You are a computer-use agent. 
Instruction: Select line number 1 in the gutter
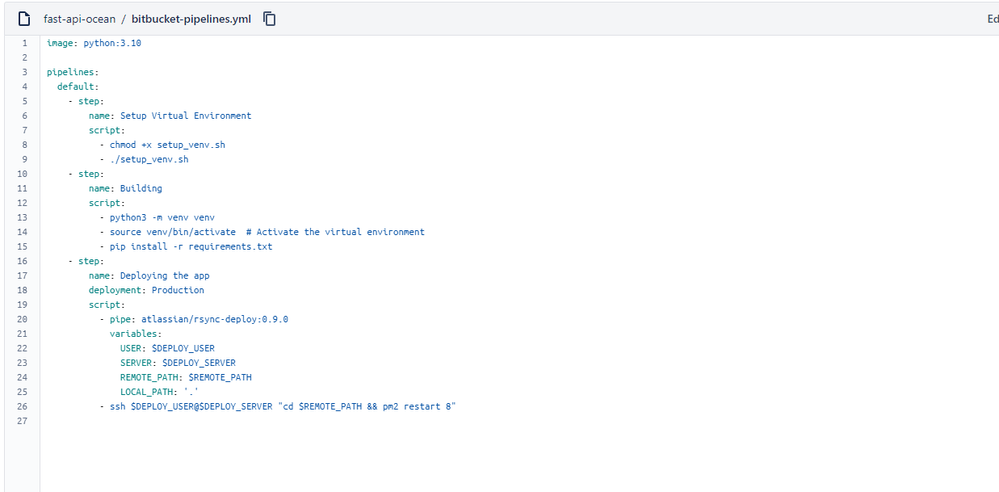coord(24,43)
